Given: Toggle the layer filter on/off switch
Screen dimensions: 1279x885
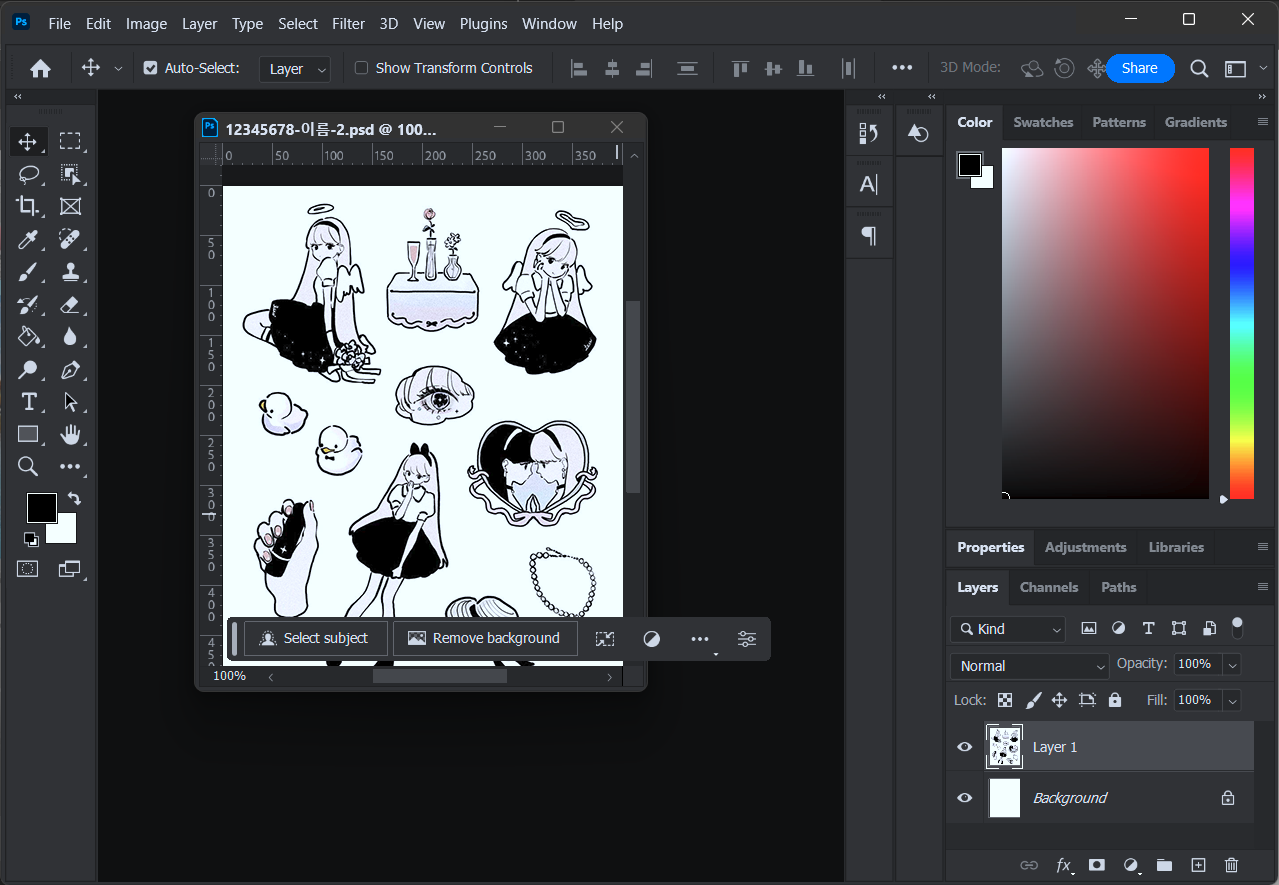Looking at the screenshot, I should (x=1237, y=628).
